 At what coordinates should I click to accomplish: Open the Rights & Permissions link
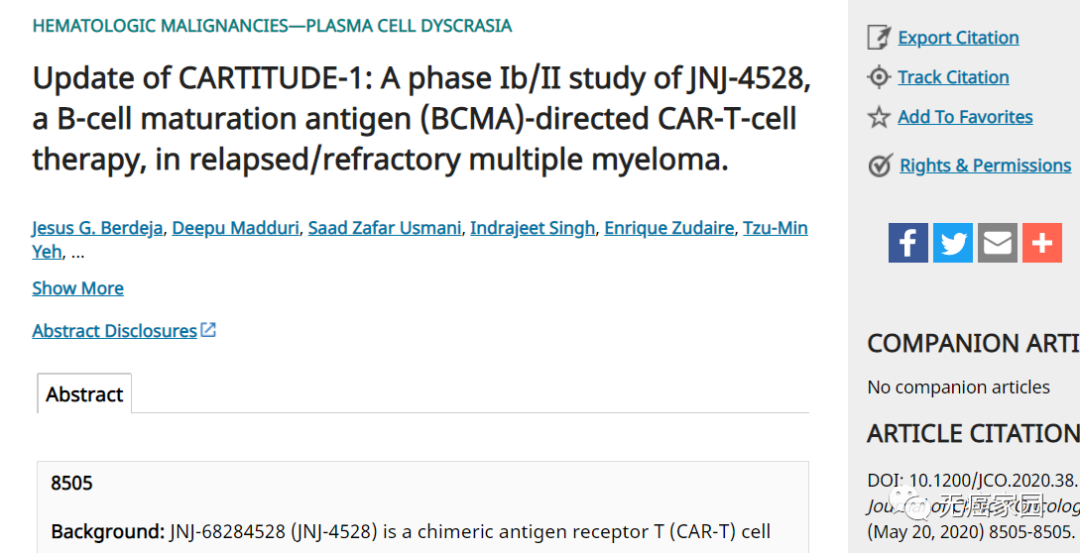tap(985, 166)
